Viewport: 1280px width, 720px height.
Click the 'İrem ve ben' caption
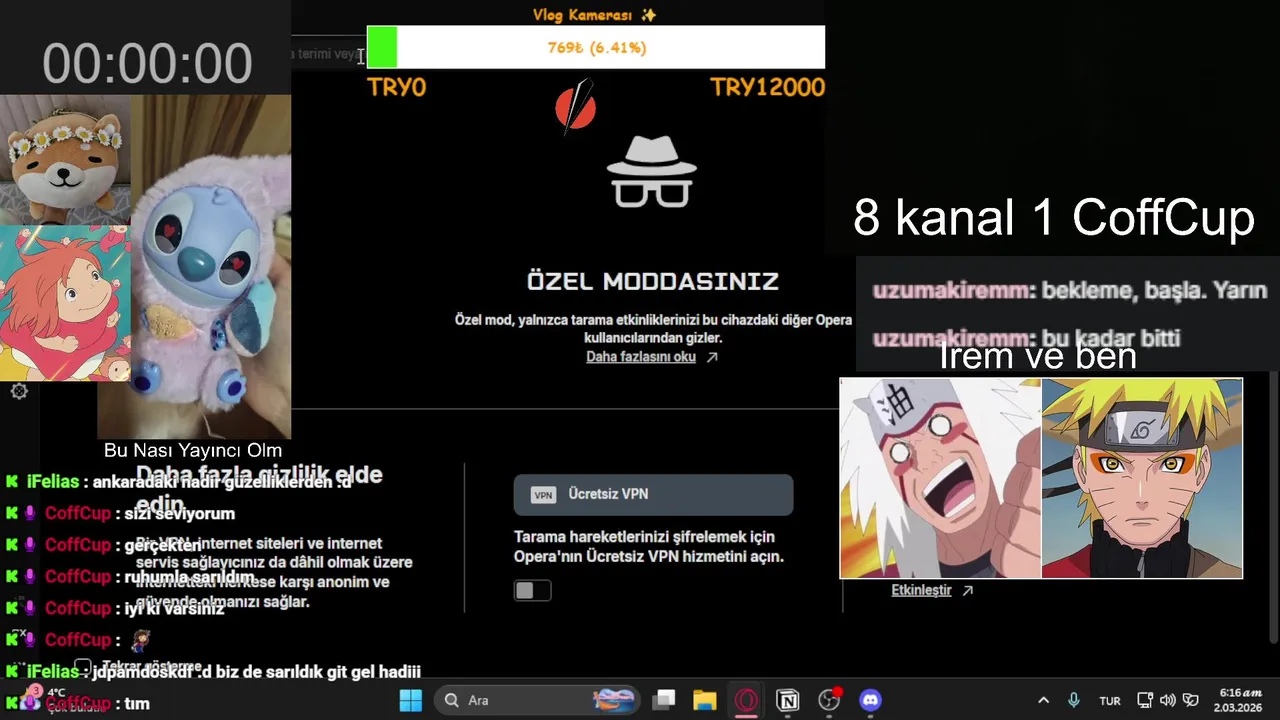click(x=1038, y=356)
